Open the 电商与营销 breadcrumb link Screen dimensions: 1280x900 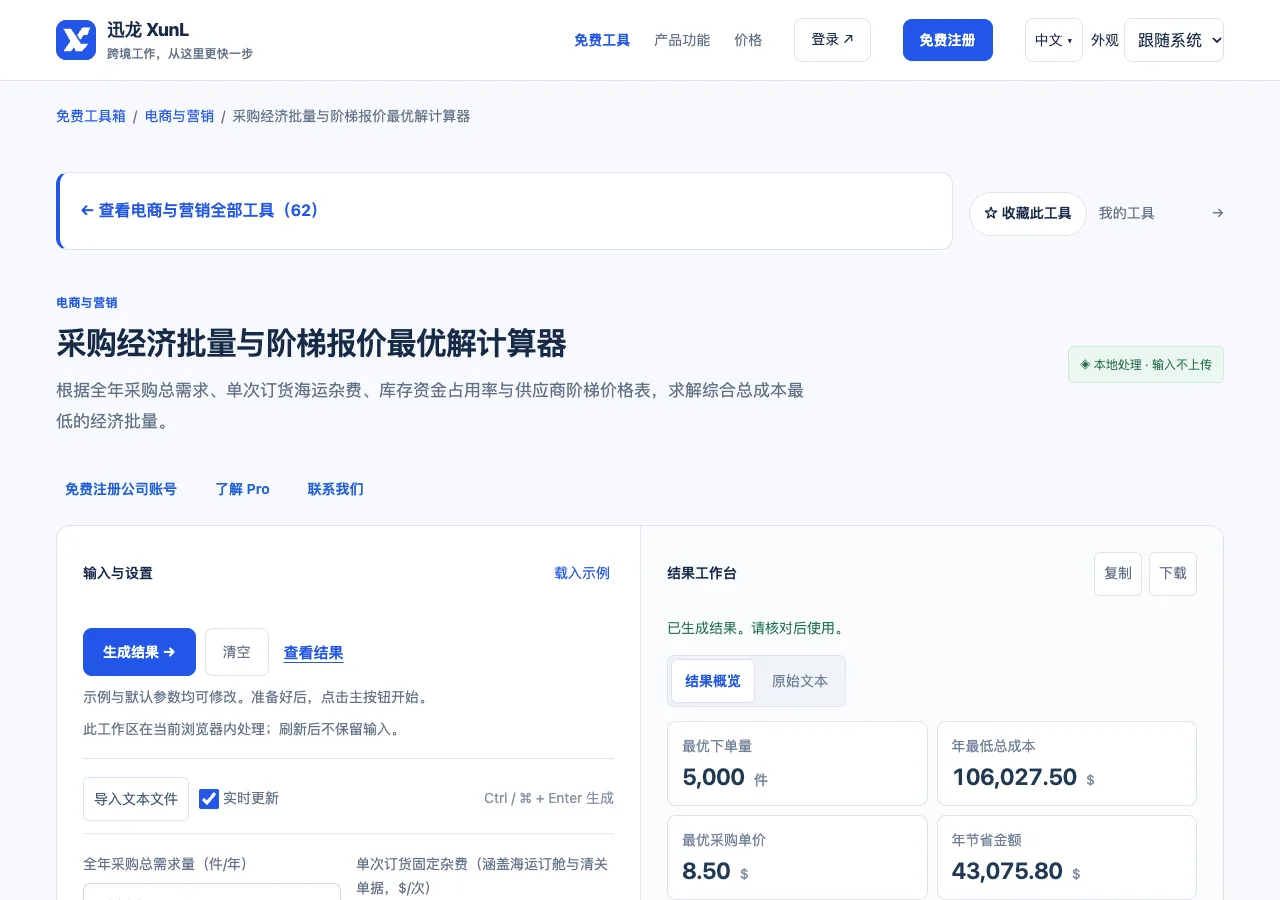click(x=180, y=116)
